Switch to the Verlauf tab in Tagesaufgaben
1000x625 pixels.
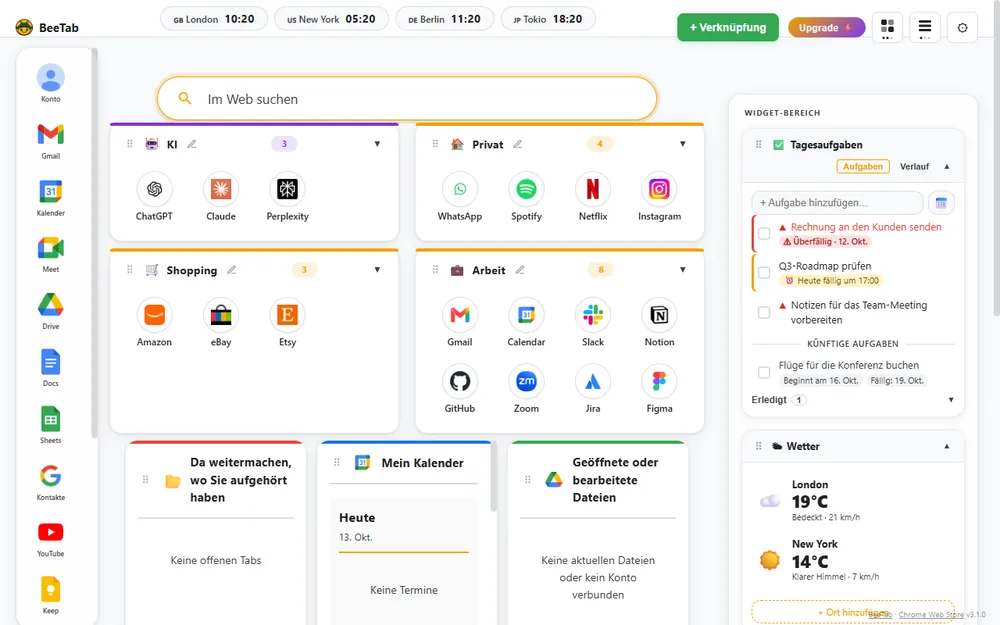914,166
